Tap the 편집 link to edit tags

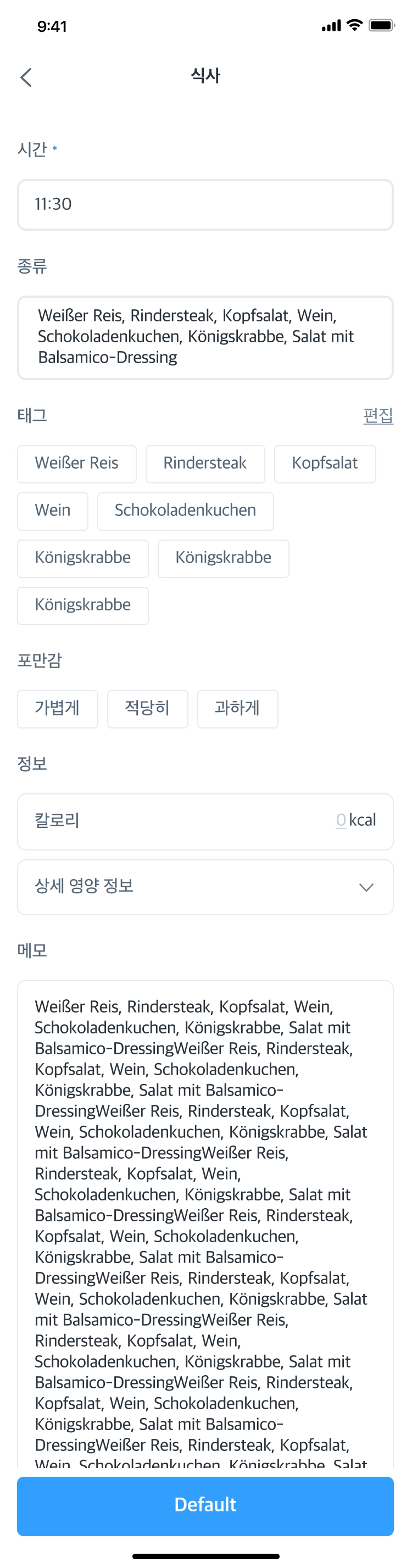pyautogui.click(x=378, y=416)
